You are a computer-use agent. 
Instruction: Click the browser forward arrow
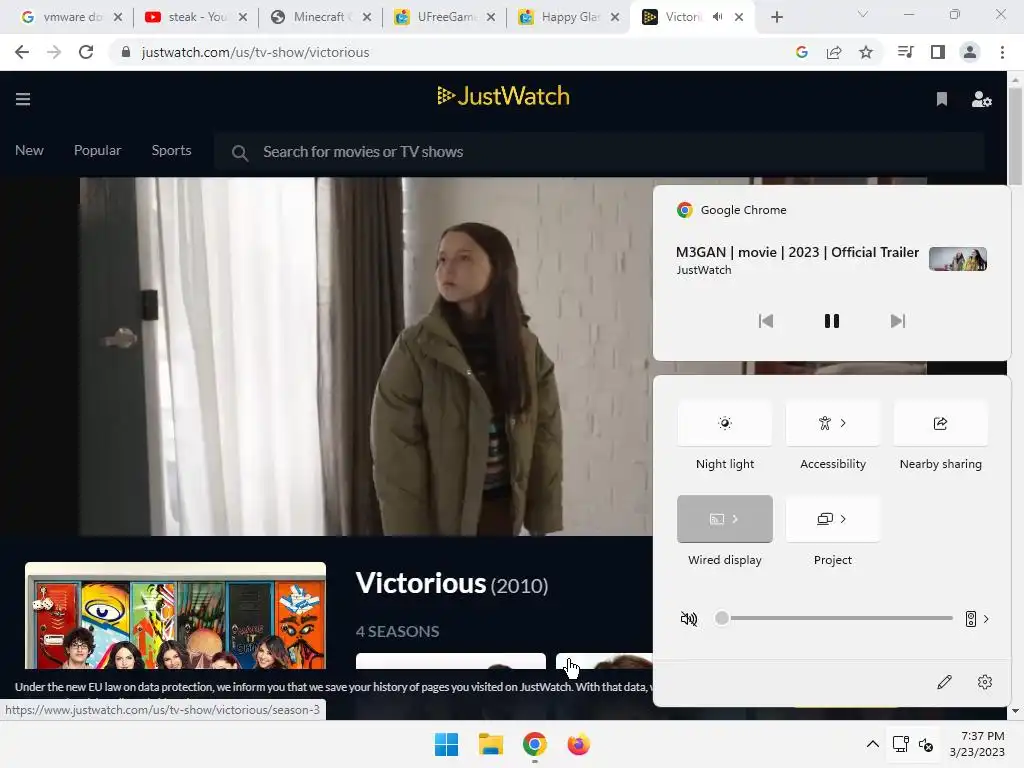[x=54, y=52]
